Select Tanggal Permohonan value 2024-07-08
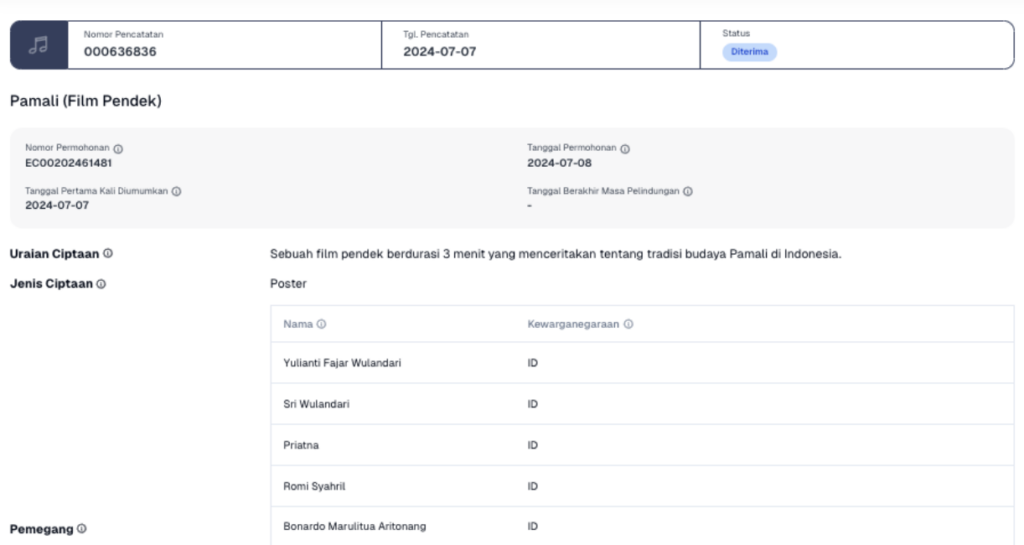This screenshot has height=545, width=1024. 560,163
